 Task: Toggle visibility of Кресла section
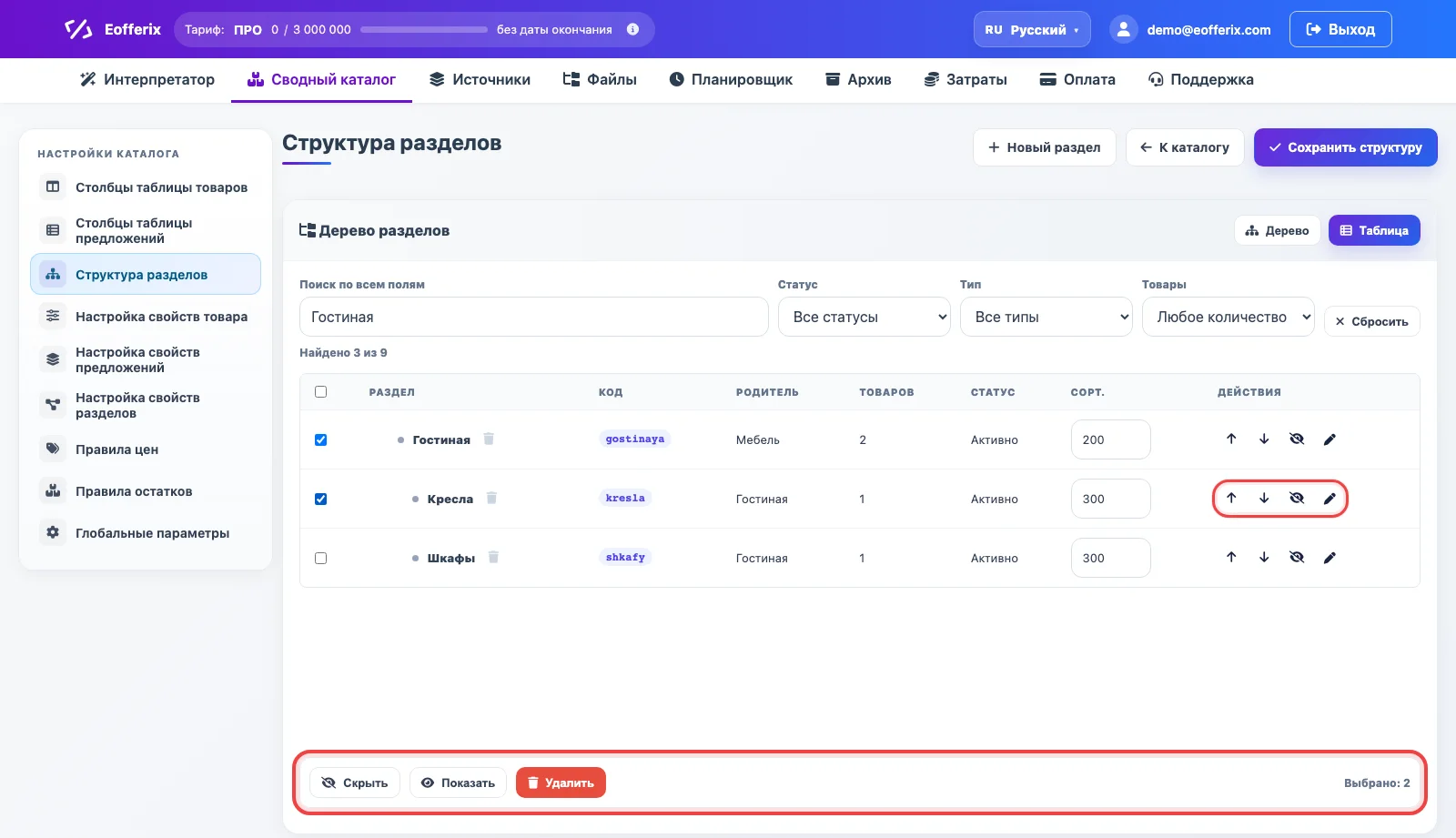[1297, 499]
